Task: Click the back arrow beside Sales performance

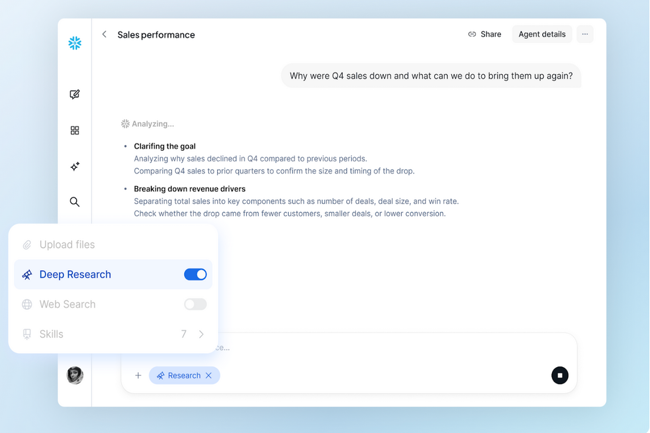Action: point(104,34)
